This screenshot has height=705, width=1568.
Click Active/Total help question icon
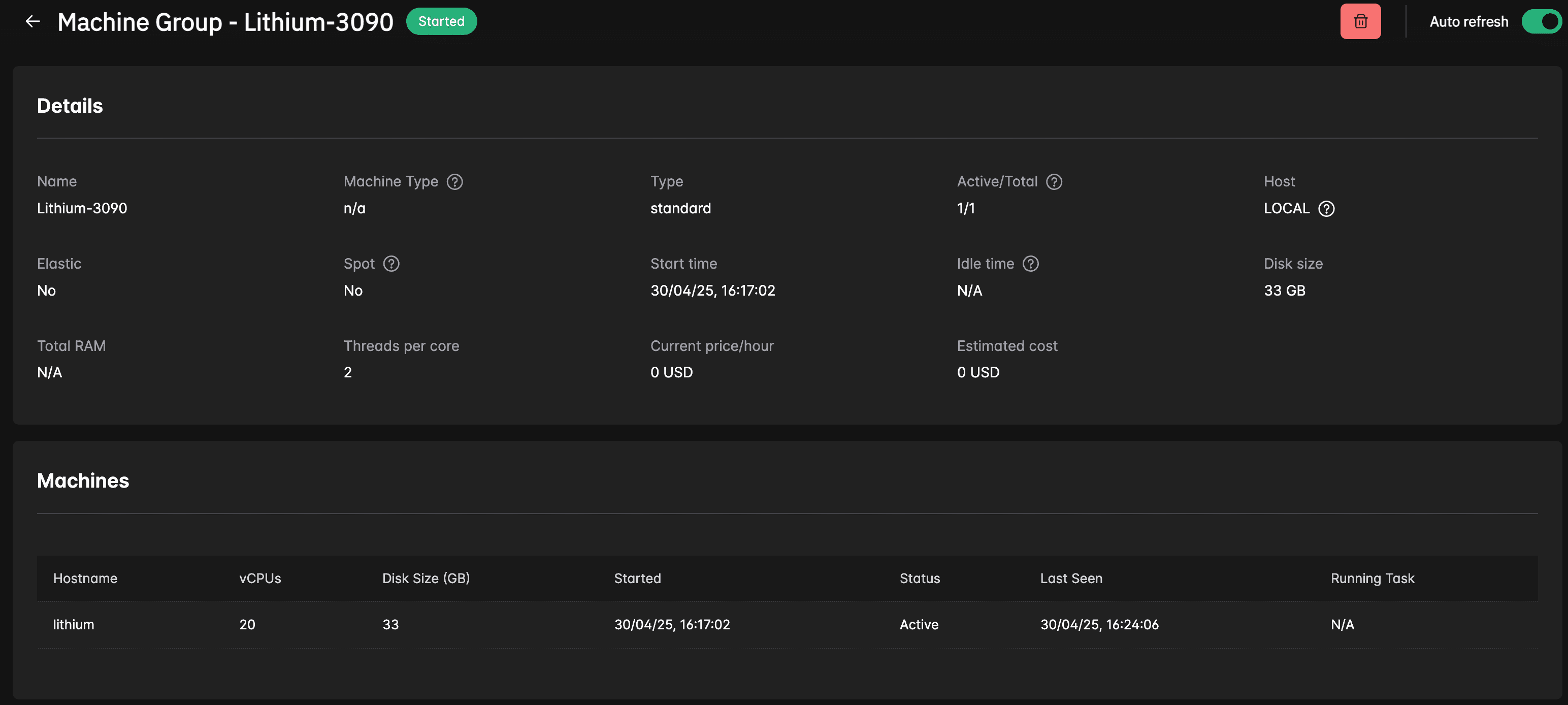click(x=1054, y=182)
